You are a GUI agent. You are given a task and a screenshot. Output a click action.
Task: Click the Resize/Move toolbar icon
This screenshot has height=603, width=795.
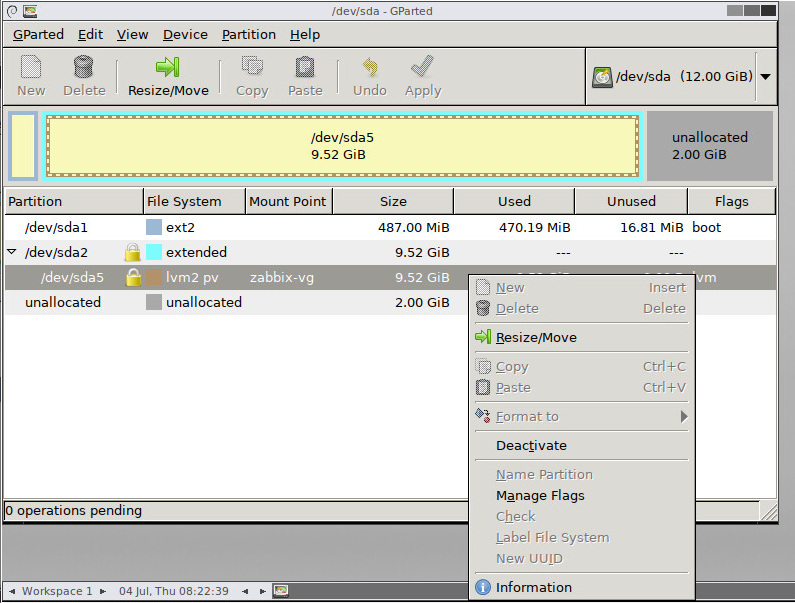point(168,67)
